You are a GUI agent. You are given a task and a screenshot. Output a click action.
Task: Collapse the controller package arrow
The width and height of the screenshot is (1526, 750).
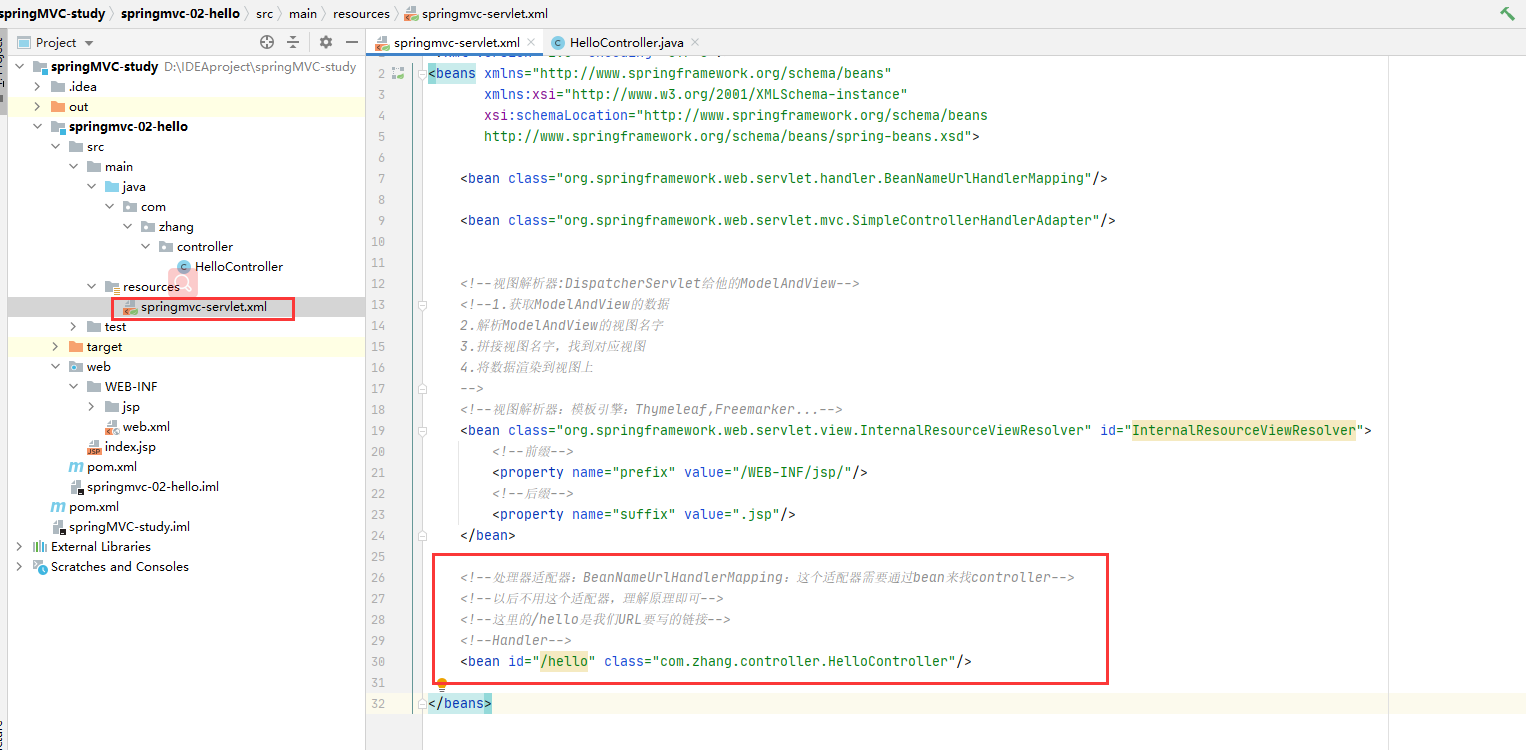pyautogui.click(x=145, y=247)
